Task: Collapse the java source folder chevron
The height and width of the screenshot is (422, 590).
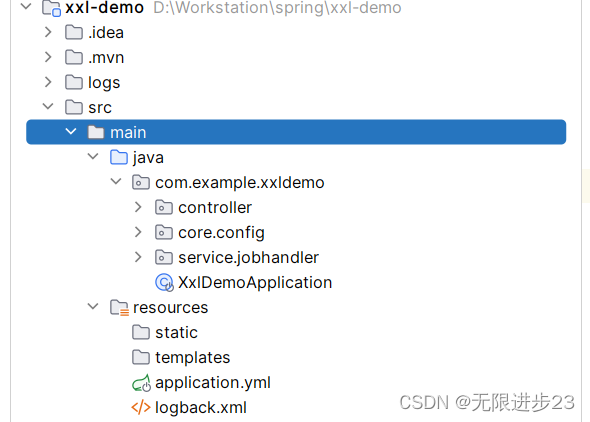Action: (x=93, y=156)
